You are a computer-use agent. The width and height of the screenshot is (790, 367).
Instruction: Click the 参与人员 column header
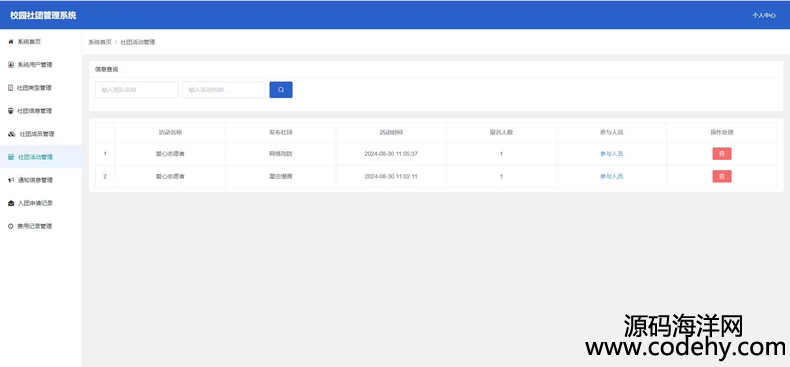coord(611,133)
